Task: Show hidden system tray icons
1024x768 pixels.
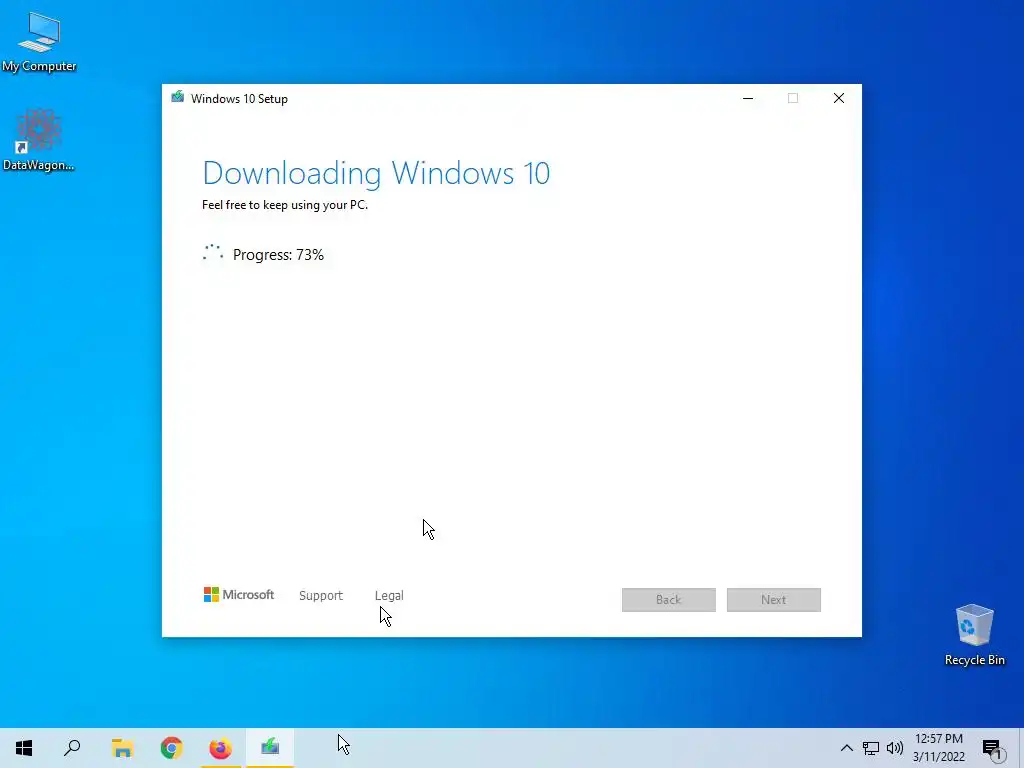Action: (x=846, y=748)
